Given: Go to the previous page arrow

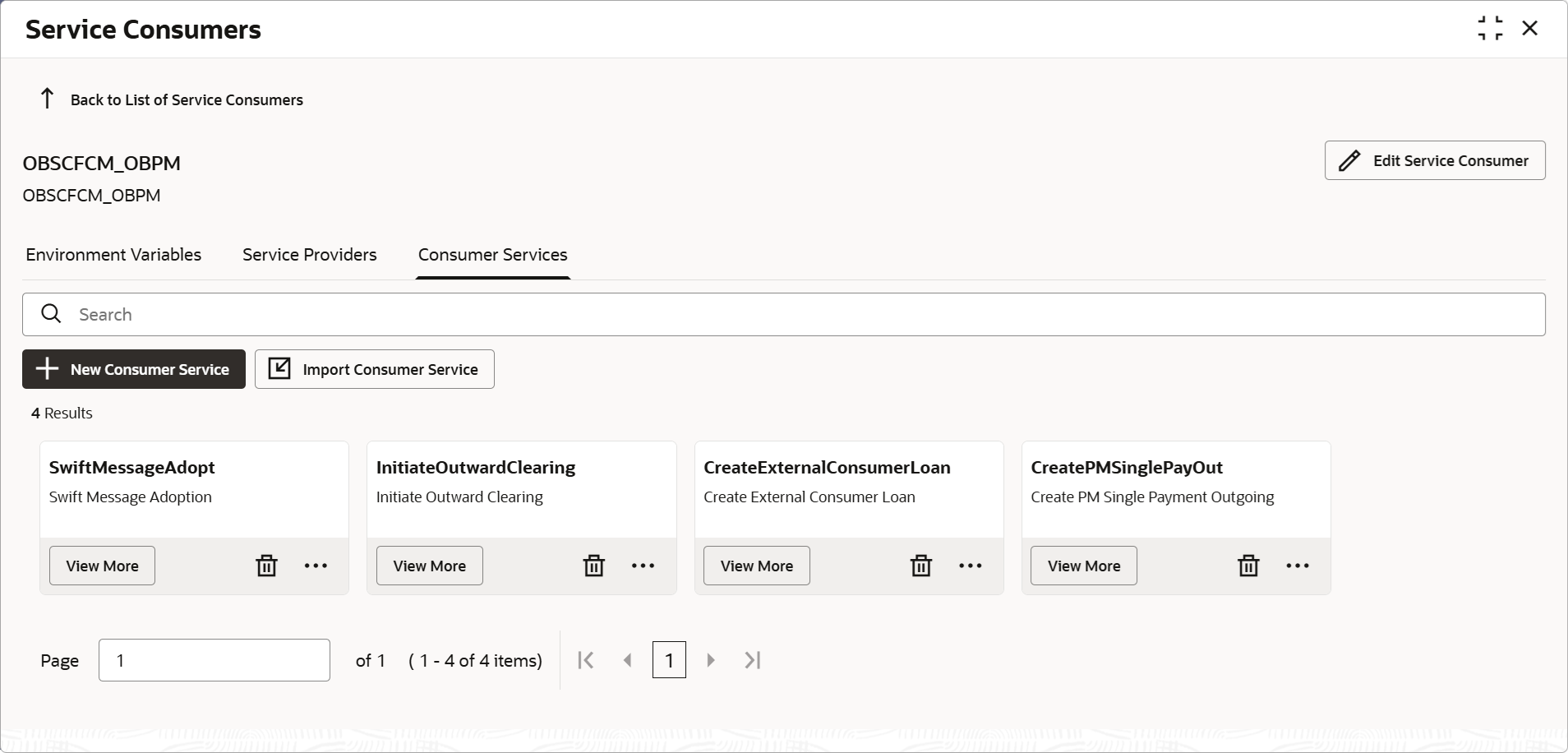Looking at the screenshot, I should [x=628, y=660].
